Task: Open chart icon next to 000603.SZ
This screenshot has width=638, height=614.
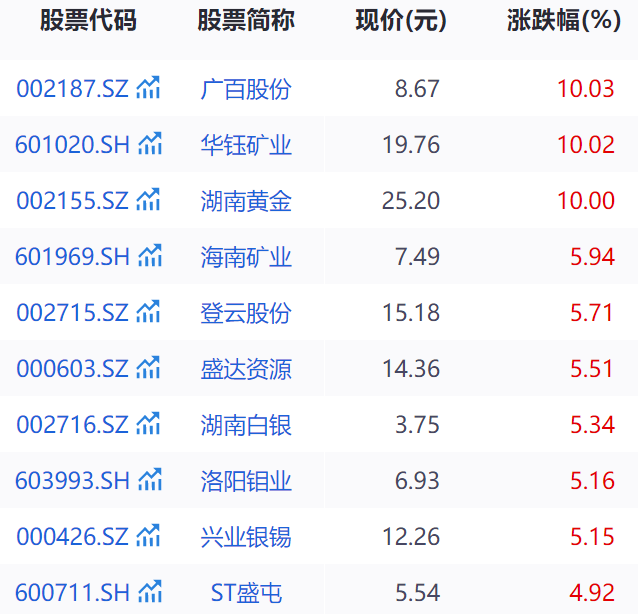Action: click(x=149, y=367)
